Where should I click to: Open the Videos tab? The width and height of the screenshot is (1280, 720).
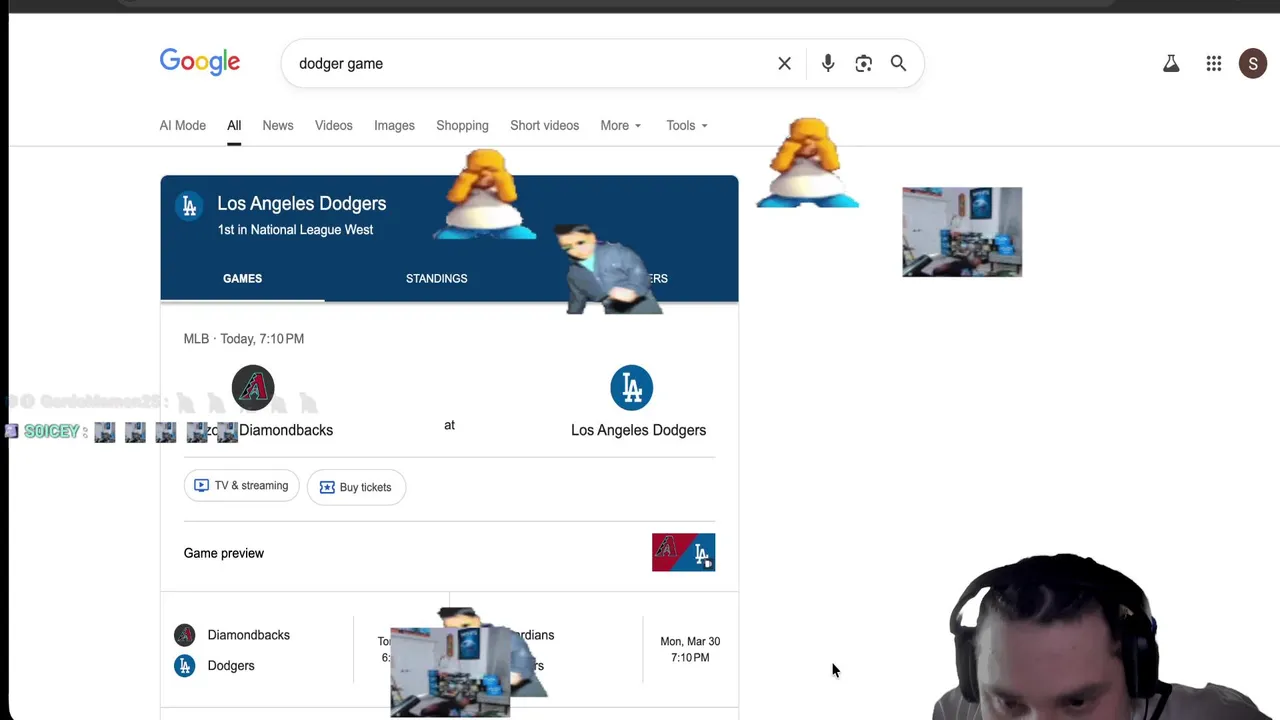(x=334, y=125)
